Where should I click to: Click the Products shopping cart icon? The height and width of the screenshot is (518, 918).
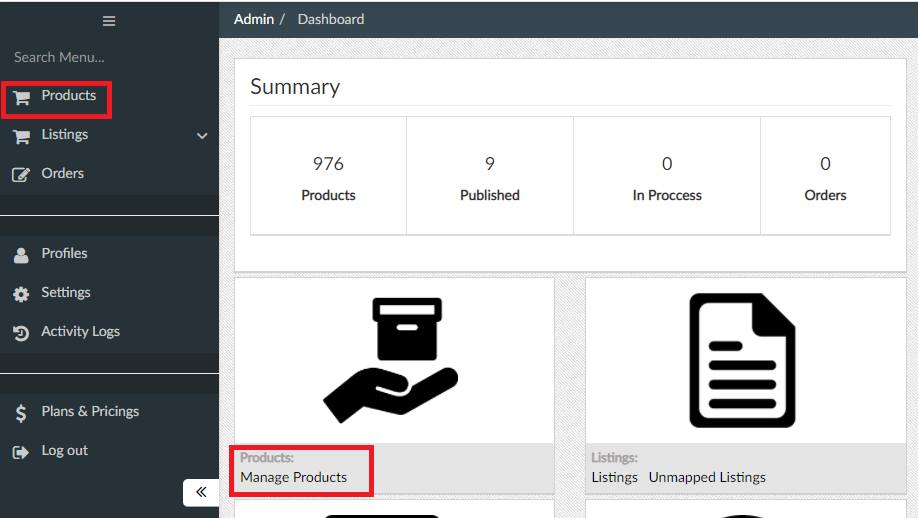pyautogui.click(x=22, y=98)
